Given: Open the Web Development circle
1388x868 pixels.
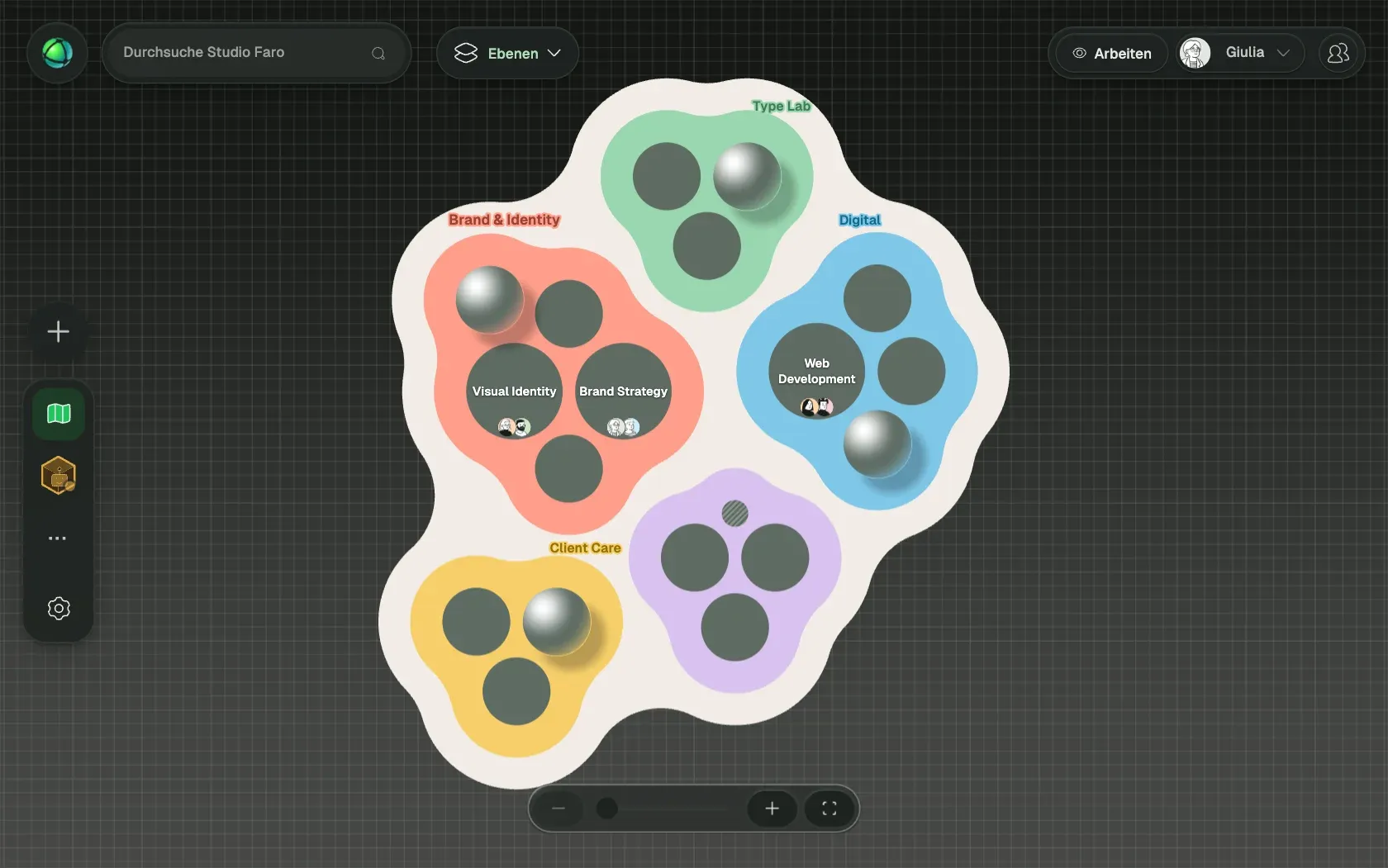Looking at the screenshot, I should pos(817,371).
